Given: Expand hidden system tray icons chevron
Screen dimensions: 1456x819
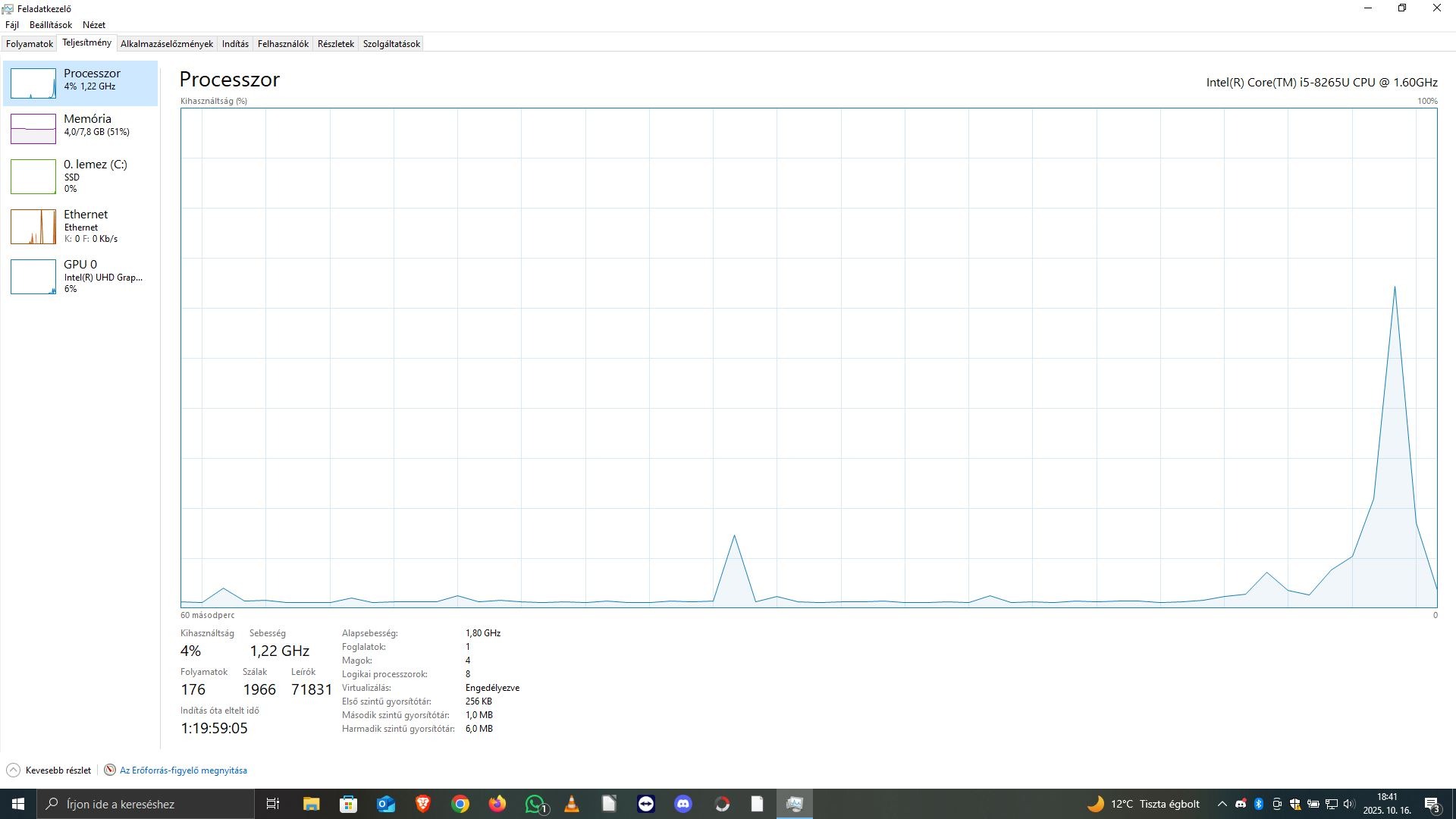Looking at the screenshot, I should coord(1222,804).
